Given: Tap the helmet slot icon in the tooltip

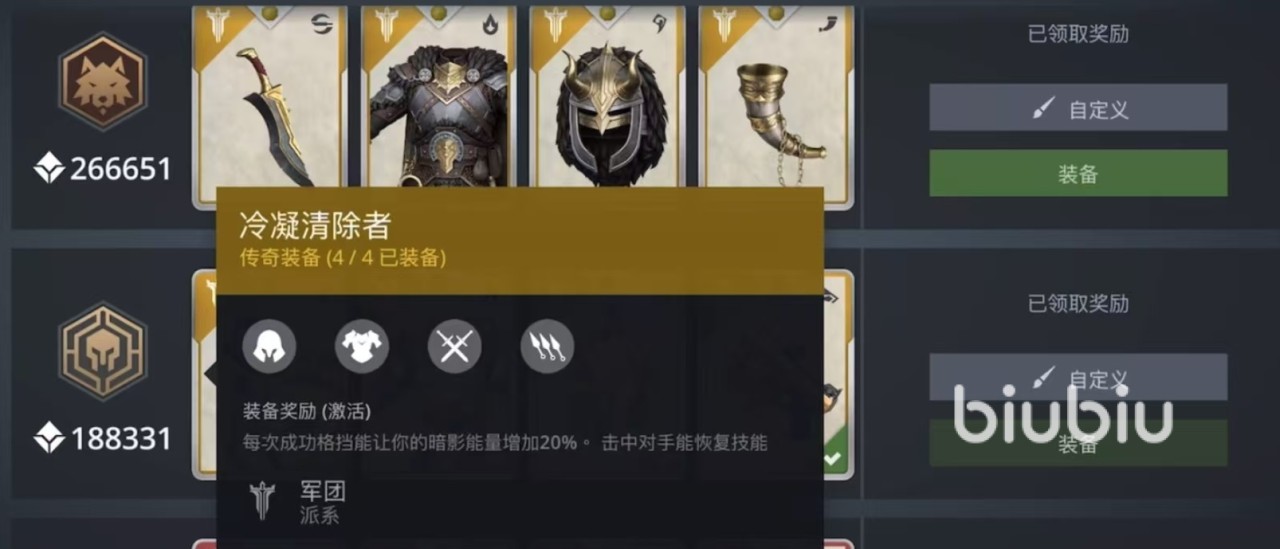Looking at the screenshot, I should tap(269, 347).
